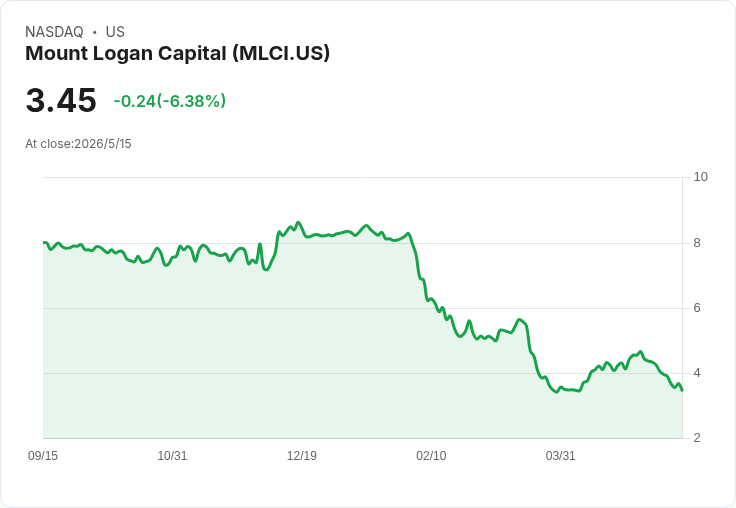Click the 02/10 date axis label
This screenshot has width=736, height=508.
431,456
